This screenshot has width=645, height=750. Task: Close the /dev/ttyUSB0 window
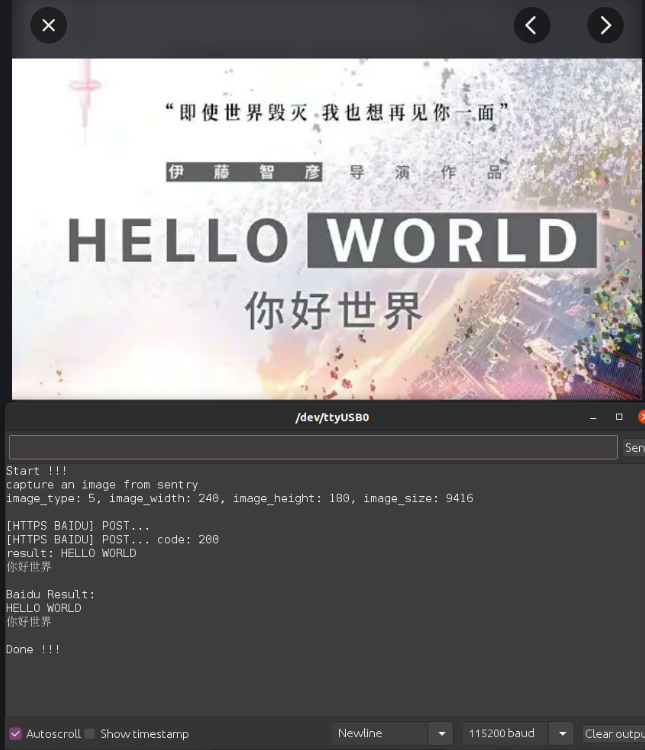point(642,417)
